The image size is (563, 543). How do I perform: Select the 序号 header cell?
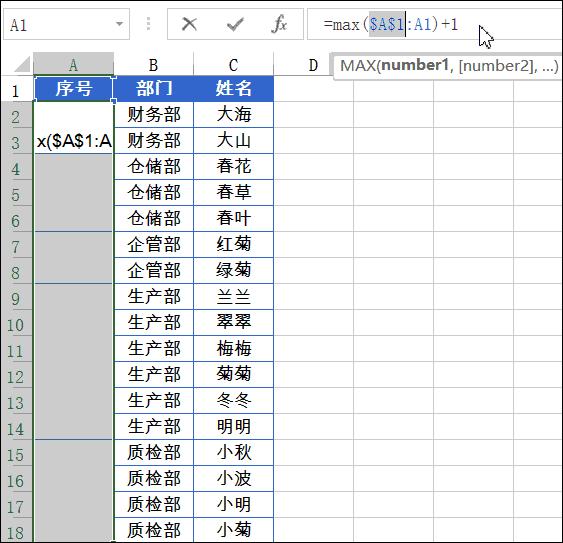74,88
